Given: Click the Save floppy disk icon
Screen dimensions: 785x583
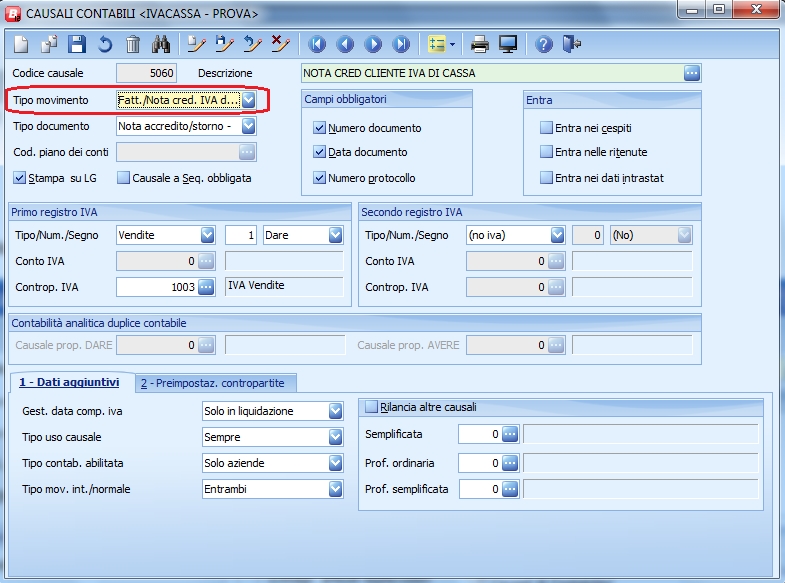Looking at the screenshot, I should click(77, 44).
